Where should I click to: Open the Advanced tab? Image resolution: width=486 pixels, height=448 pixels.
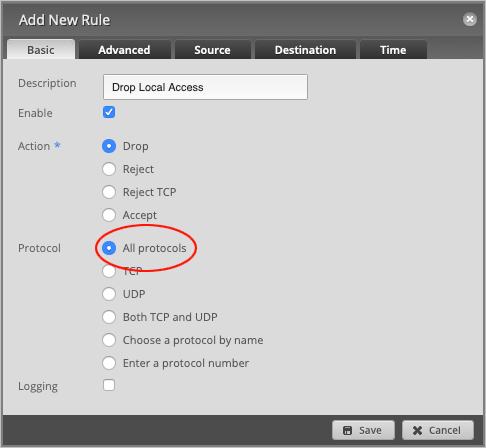click(124, 50)
